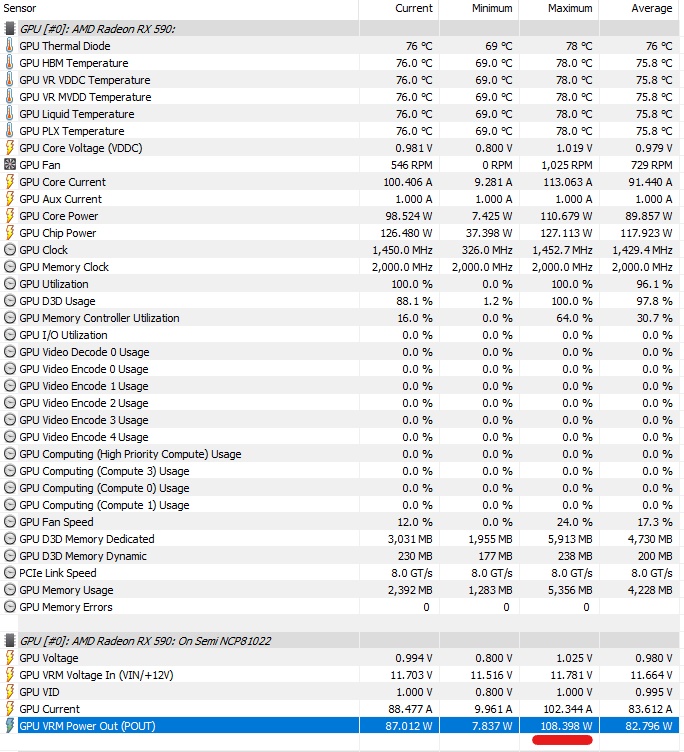Click the lightning icon beside GPU Chip Power
Image resolution: width=684 pixels, height=752 pixels.
point(10,233)
